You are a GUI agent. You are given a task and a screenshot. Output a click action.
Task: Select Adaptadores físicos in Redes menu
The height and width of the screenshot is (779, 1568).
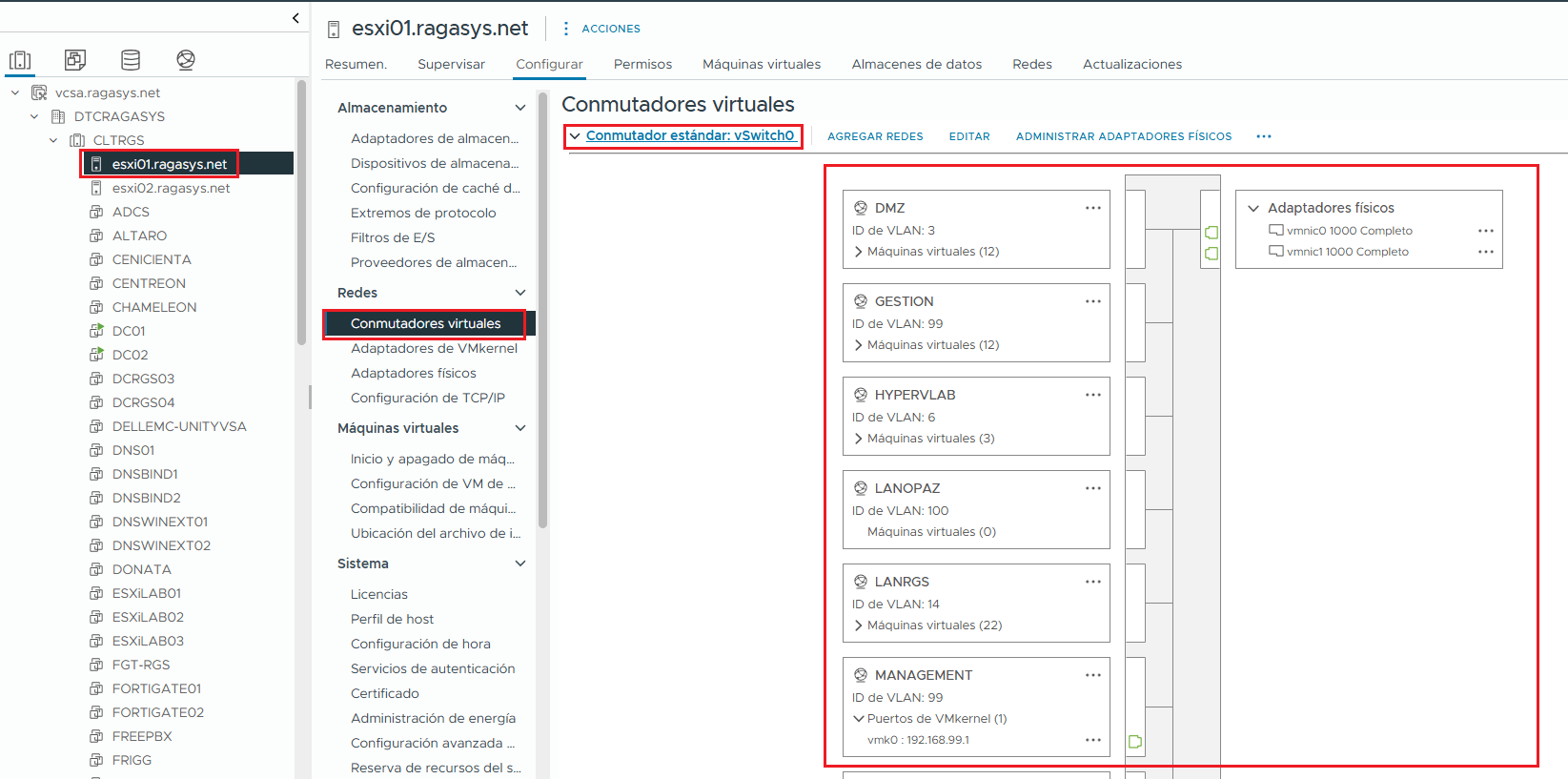point(413,373)
